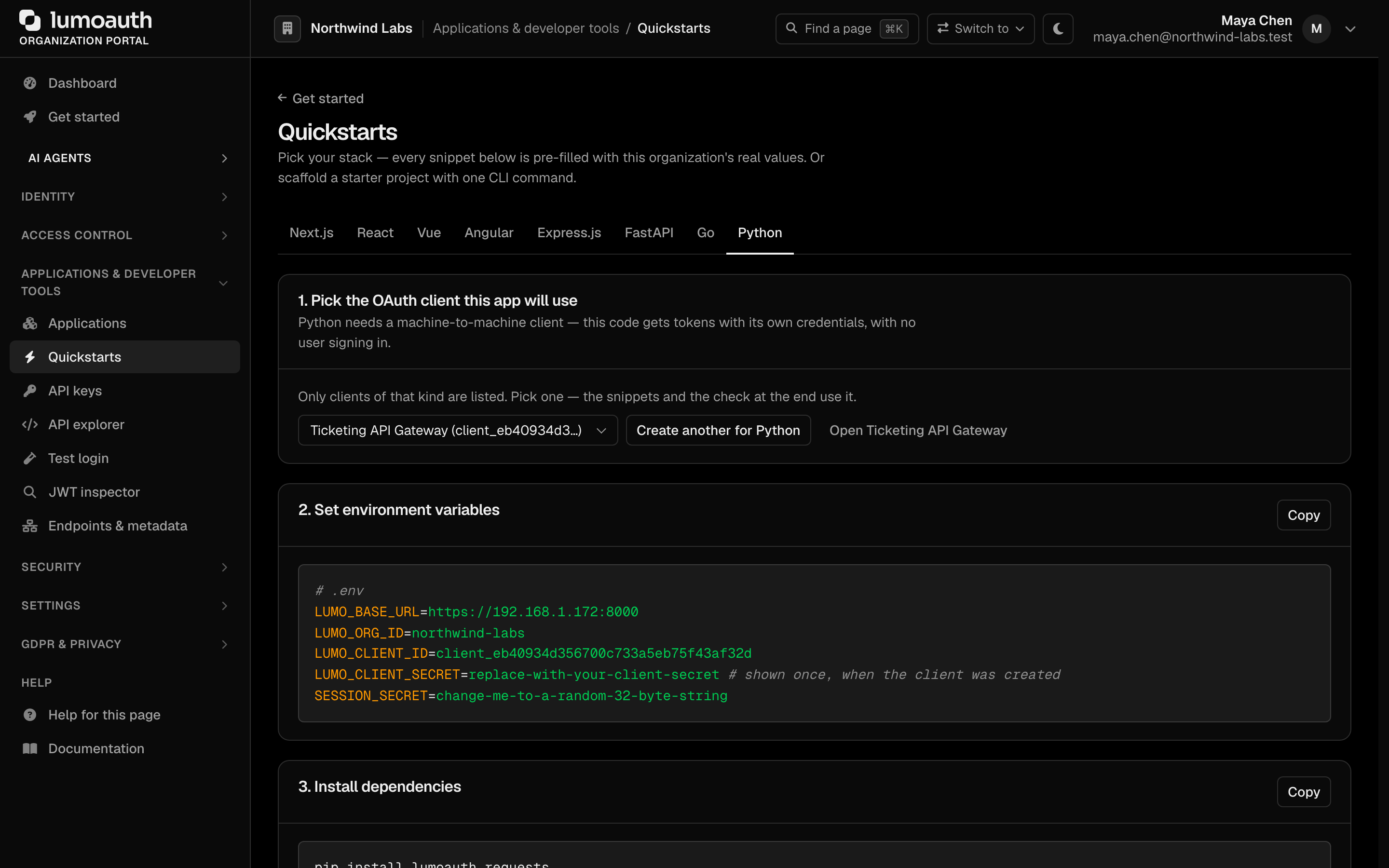Click the back arrow beside Get started
This screenshot has height=868, width=1389.
pyautogui.click(x=283, y=98)
